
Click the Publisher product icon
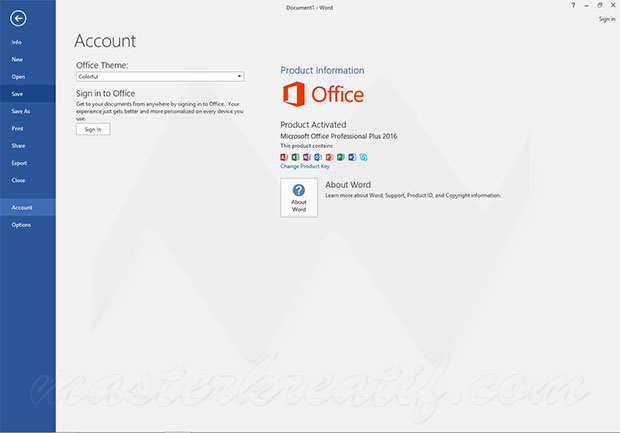click(340, 157)
